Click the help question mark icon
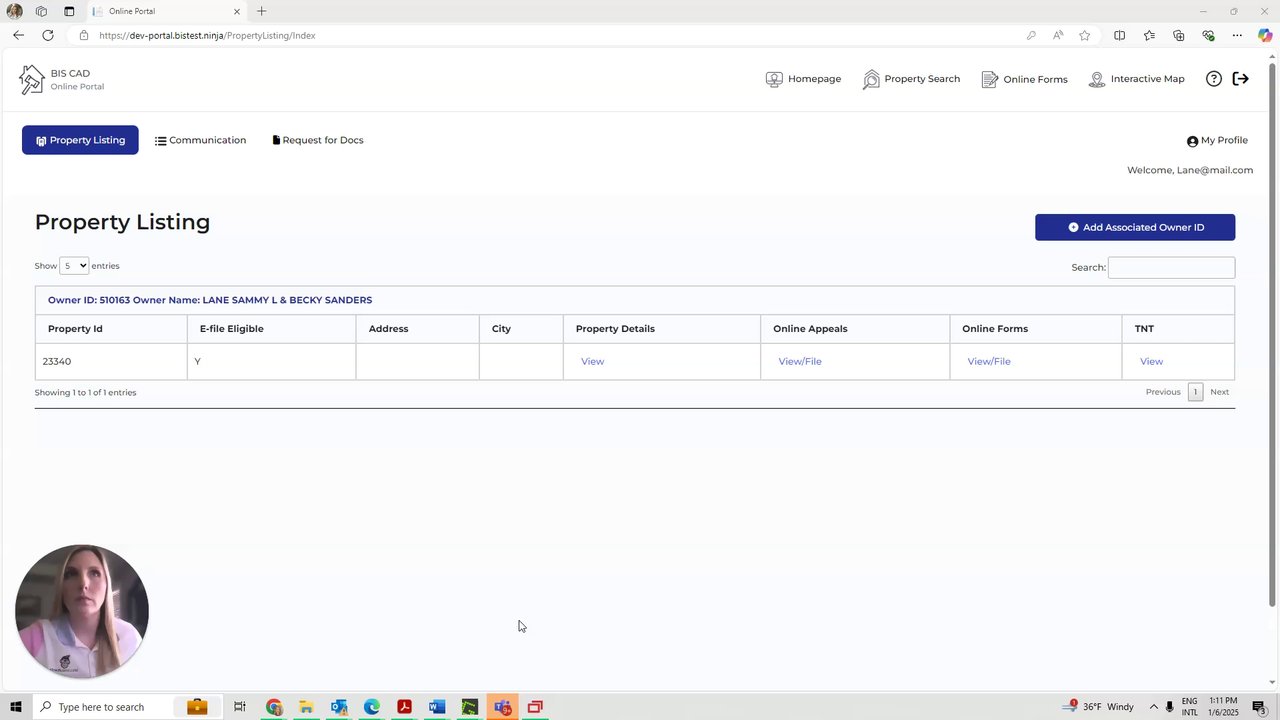Image resolution: width=1280 pixels, height=720 pixels. pyautogui.click(x=1213, y=79)
